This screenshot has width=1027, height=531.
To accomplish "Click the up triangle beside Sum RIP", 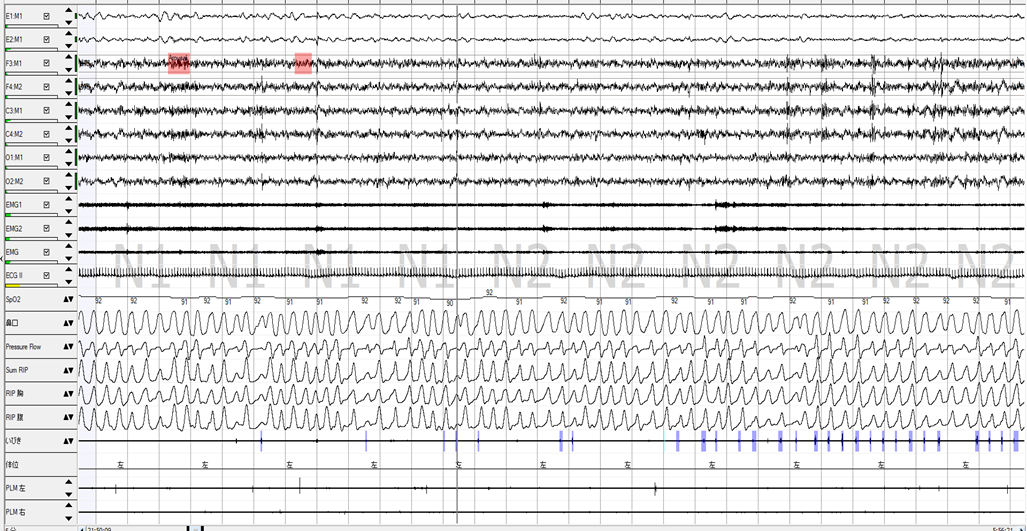I will click(x=65, y=370).
